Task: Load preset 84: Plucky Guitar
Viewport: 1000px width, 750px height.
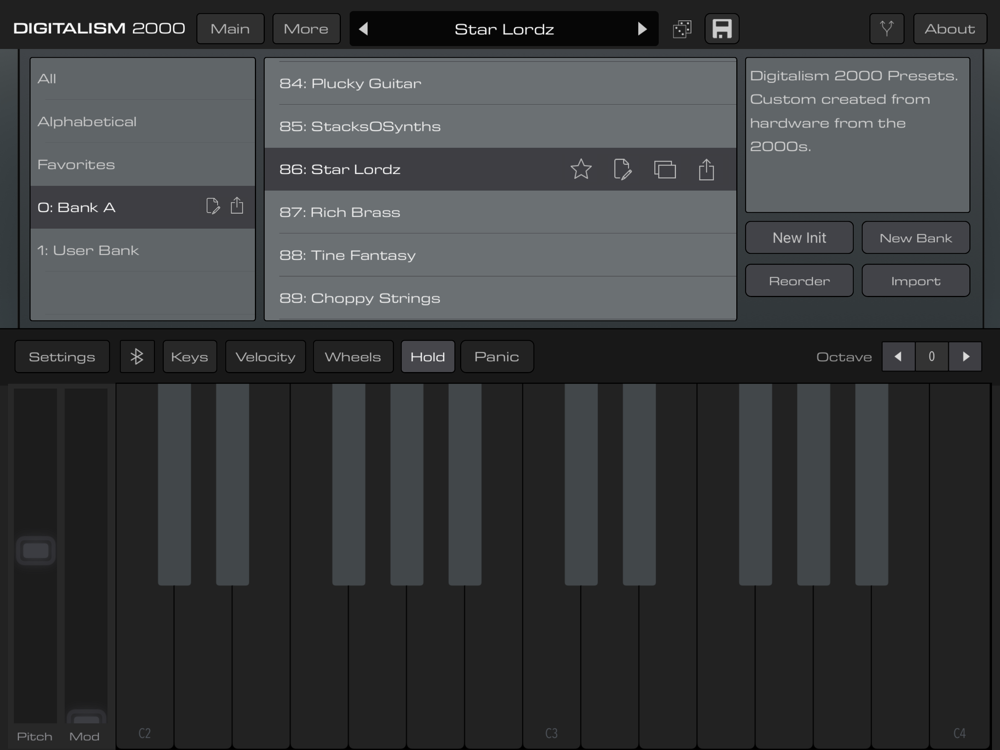Action: (x=501, y=84)
